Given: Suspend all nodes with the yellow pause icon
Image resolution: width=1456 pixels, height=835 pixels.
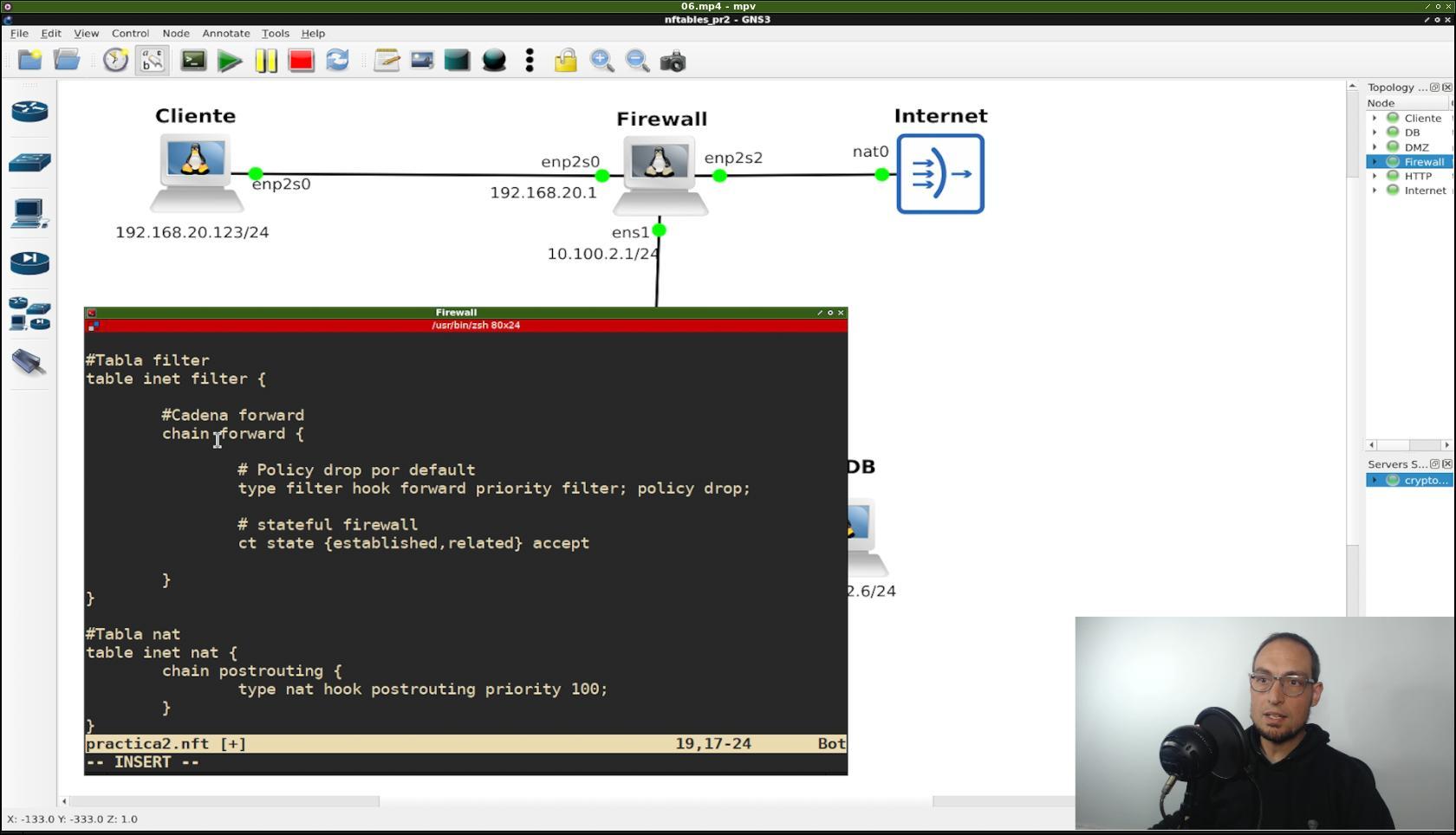Looking at the screenshot, I should [266, 61].
